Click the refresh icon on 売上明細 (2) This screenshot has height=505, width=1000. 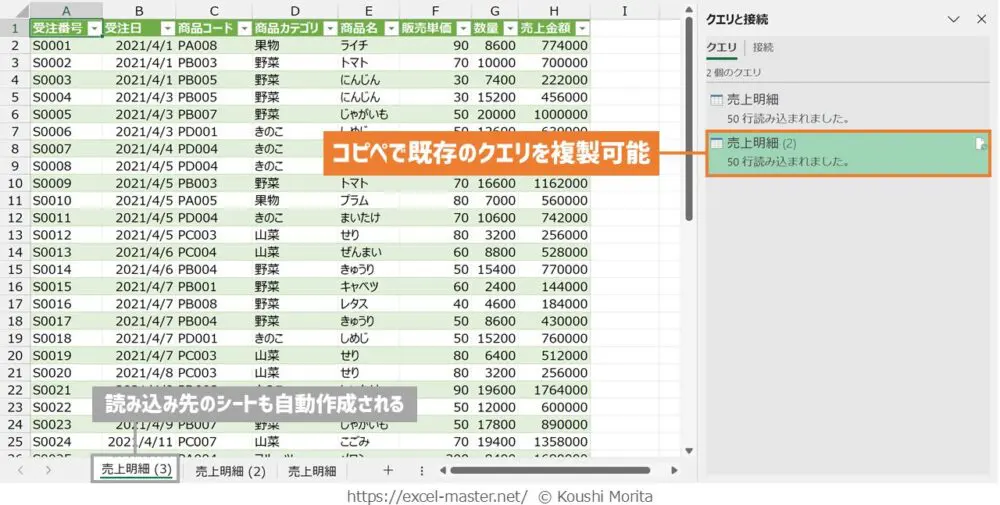pyautogui.click(x=981, y=145)
